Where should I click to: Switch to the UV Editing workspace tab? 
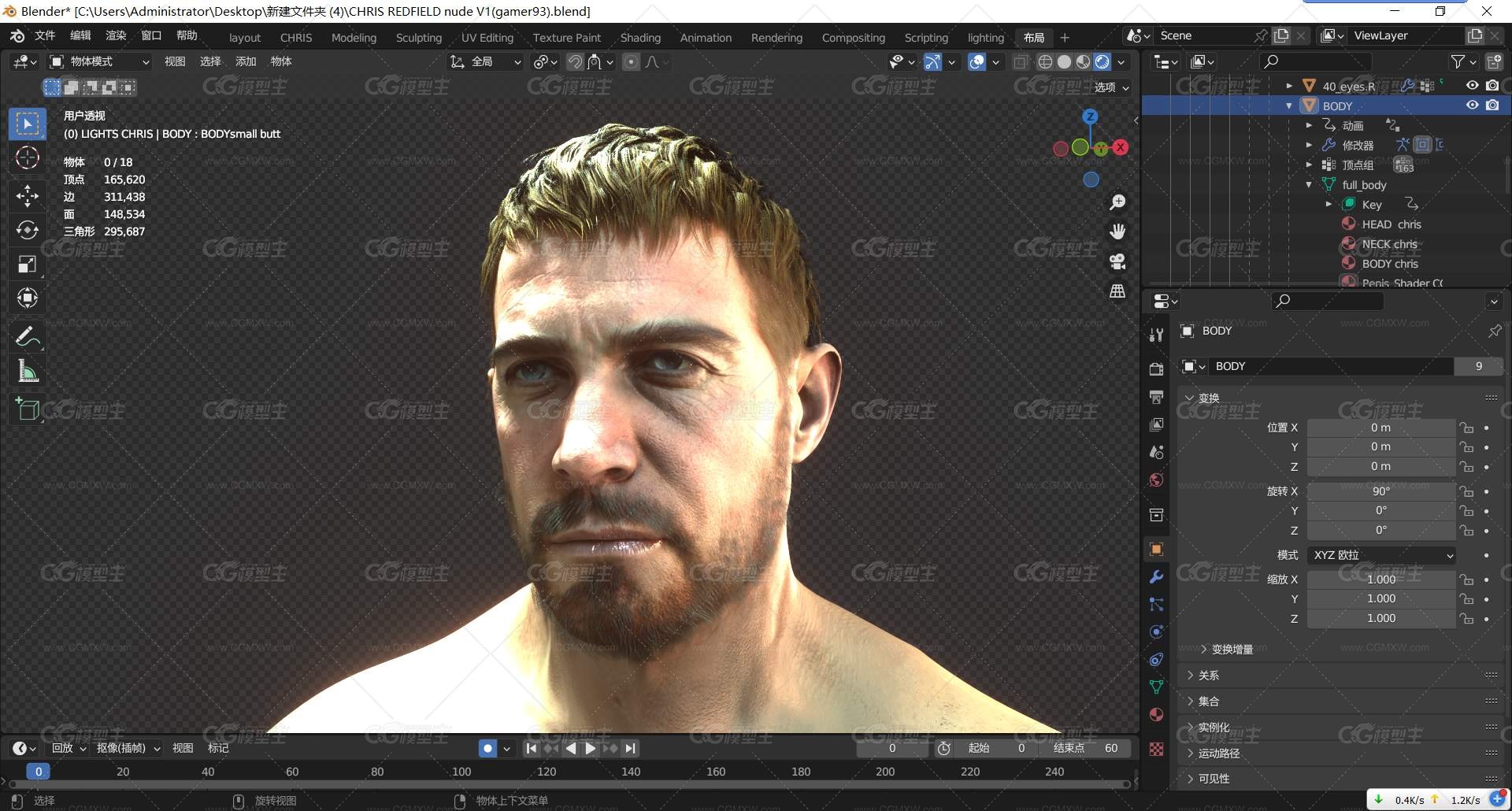(x=487, y=38)
